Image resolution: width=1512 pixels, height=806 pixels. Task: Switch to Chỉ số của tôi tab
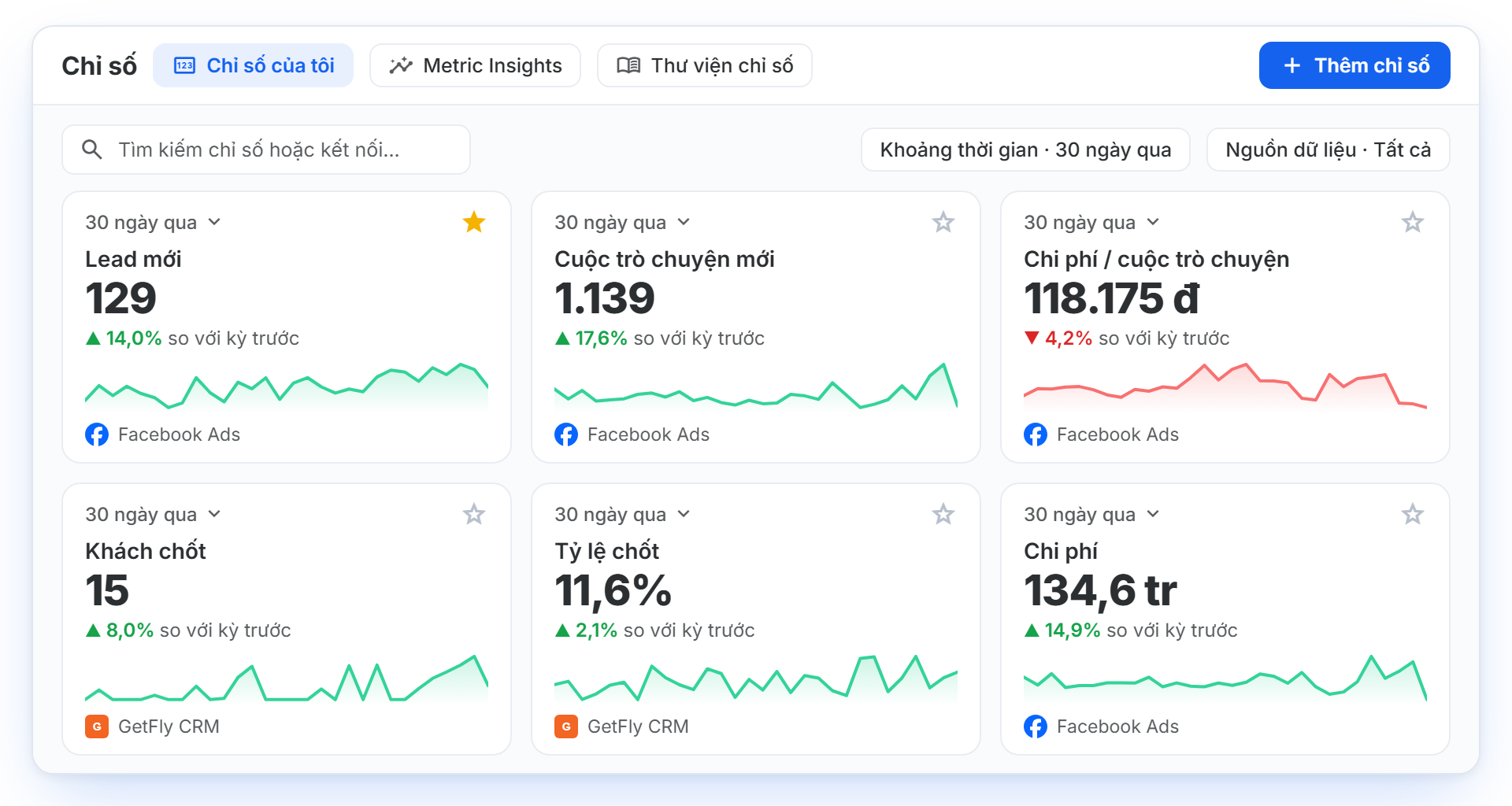pyautogui.click(x=253, y=65)
